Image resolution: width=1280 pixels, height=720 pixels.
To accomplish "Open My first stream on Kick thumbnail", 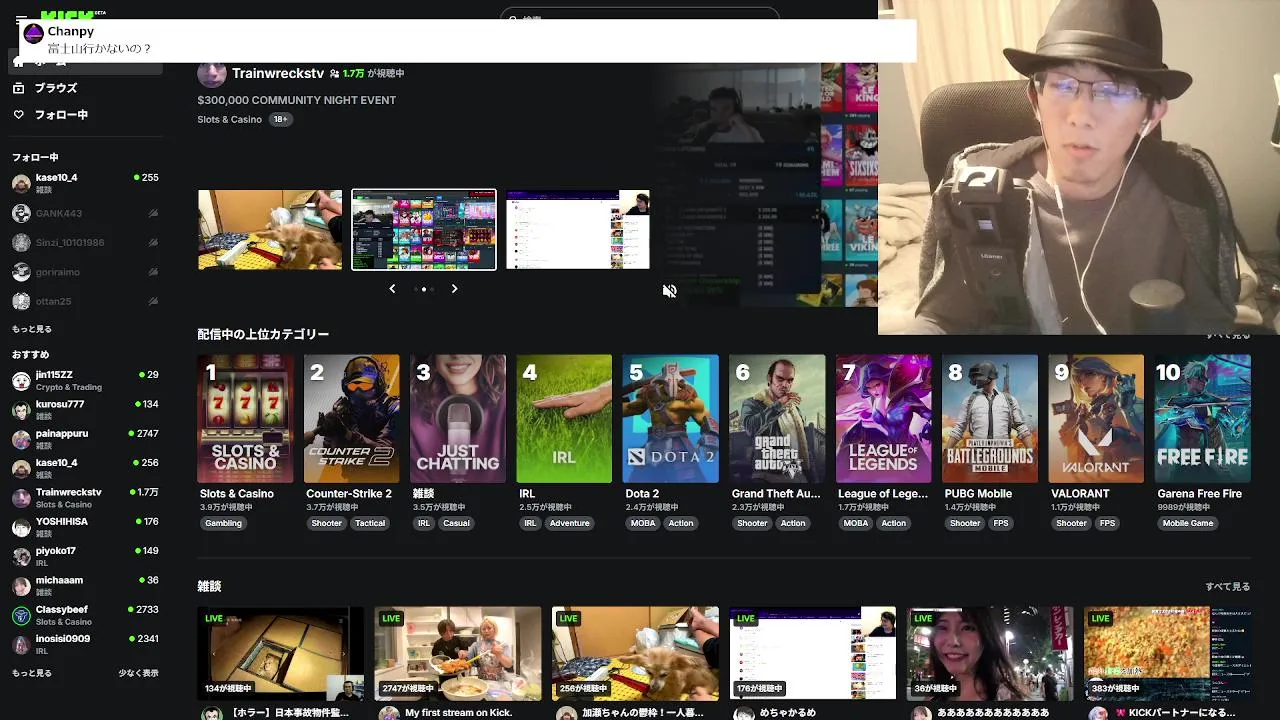I will click(x=458, y=653).
